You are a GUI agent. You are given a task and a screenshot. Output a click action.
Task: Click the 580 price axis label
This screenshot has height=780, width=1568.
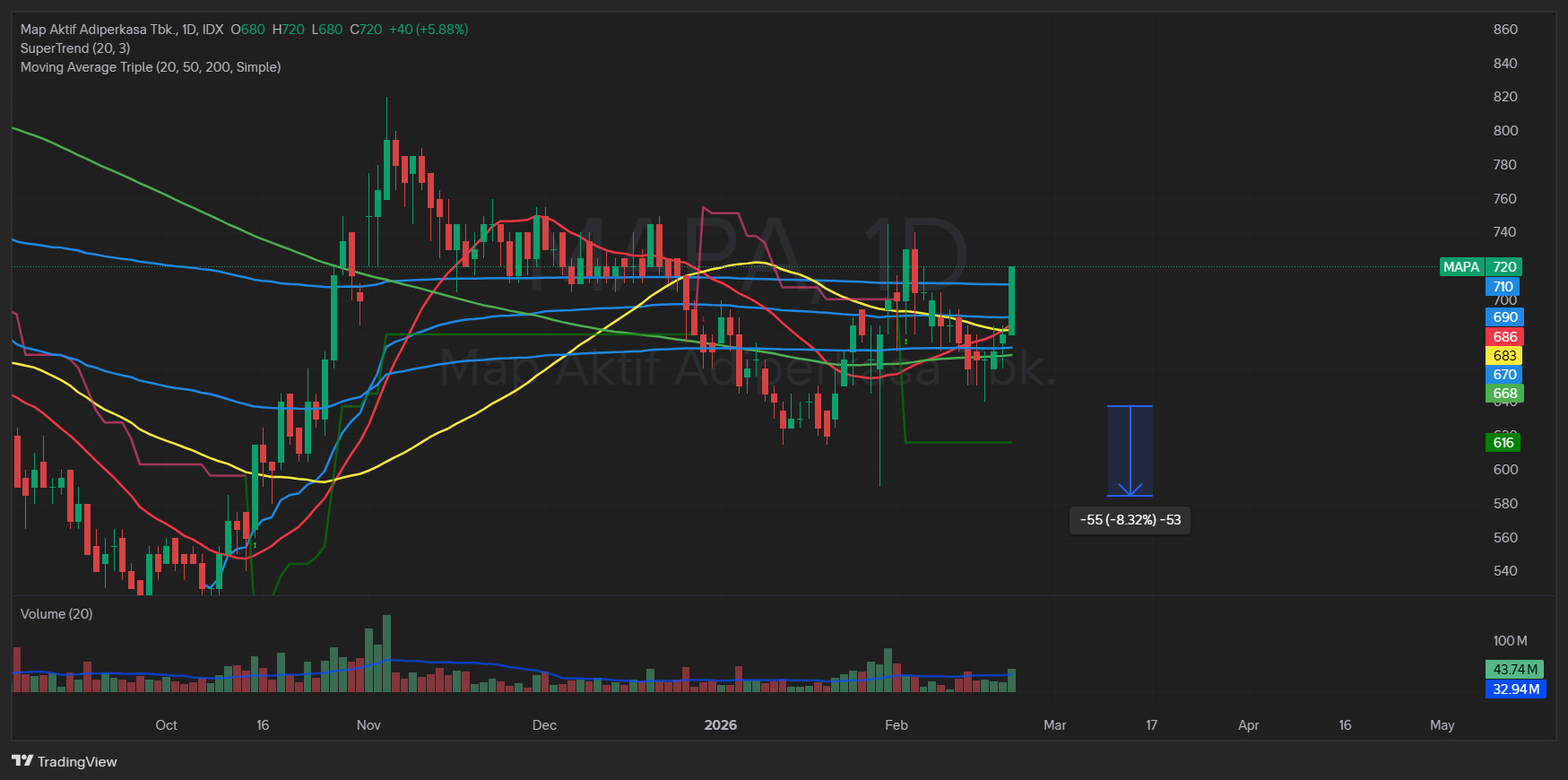click(1505, 504)
